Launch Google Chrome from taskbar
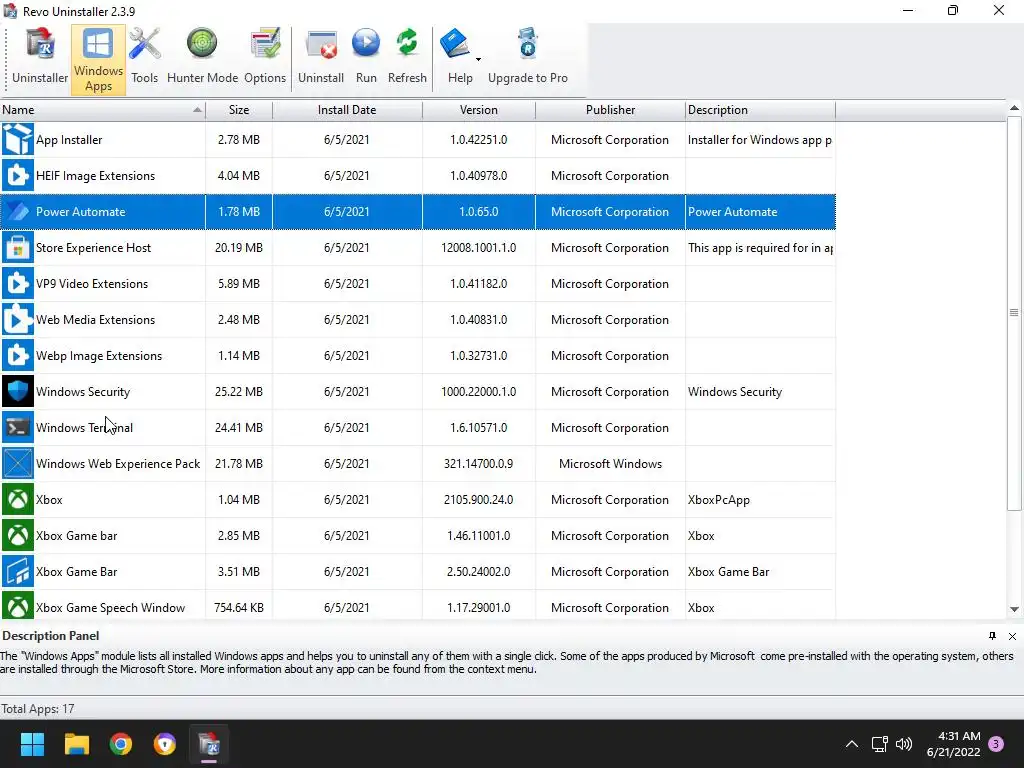 (x=121, y=744)
